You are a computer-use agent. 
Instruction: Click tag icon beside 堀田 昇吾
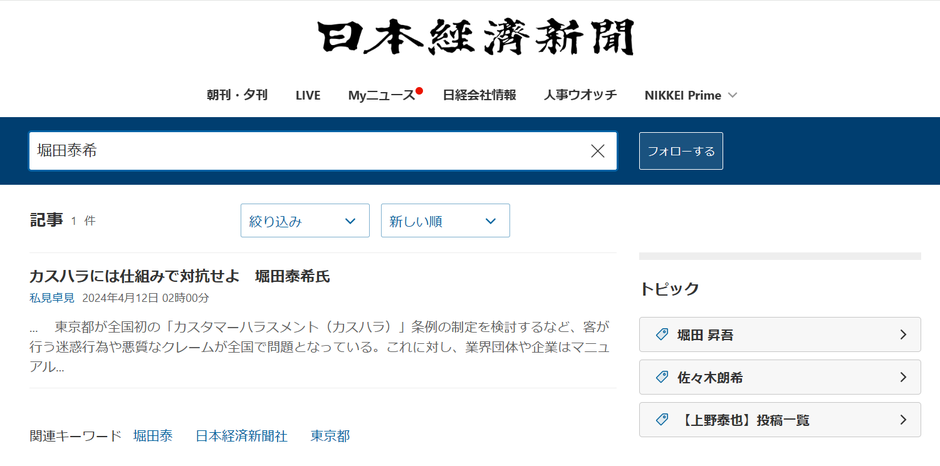click(662, 335)
